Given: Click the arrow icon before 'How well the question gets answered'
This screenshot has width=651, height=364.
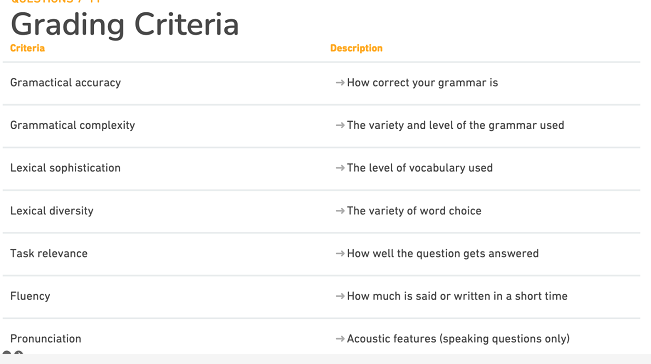Looking at the screenshot, I should 340,254.
